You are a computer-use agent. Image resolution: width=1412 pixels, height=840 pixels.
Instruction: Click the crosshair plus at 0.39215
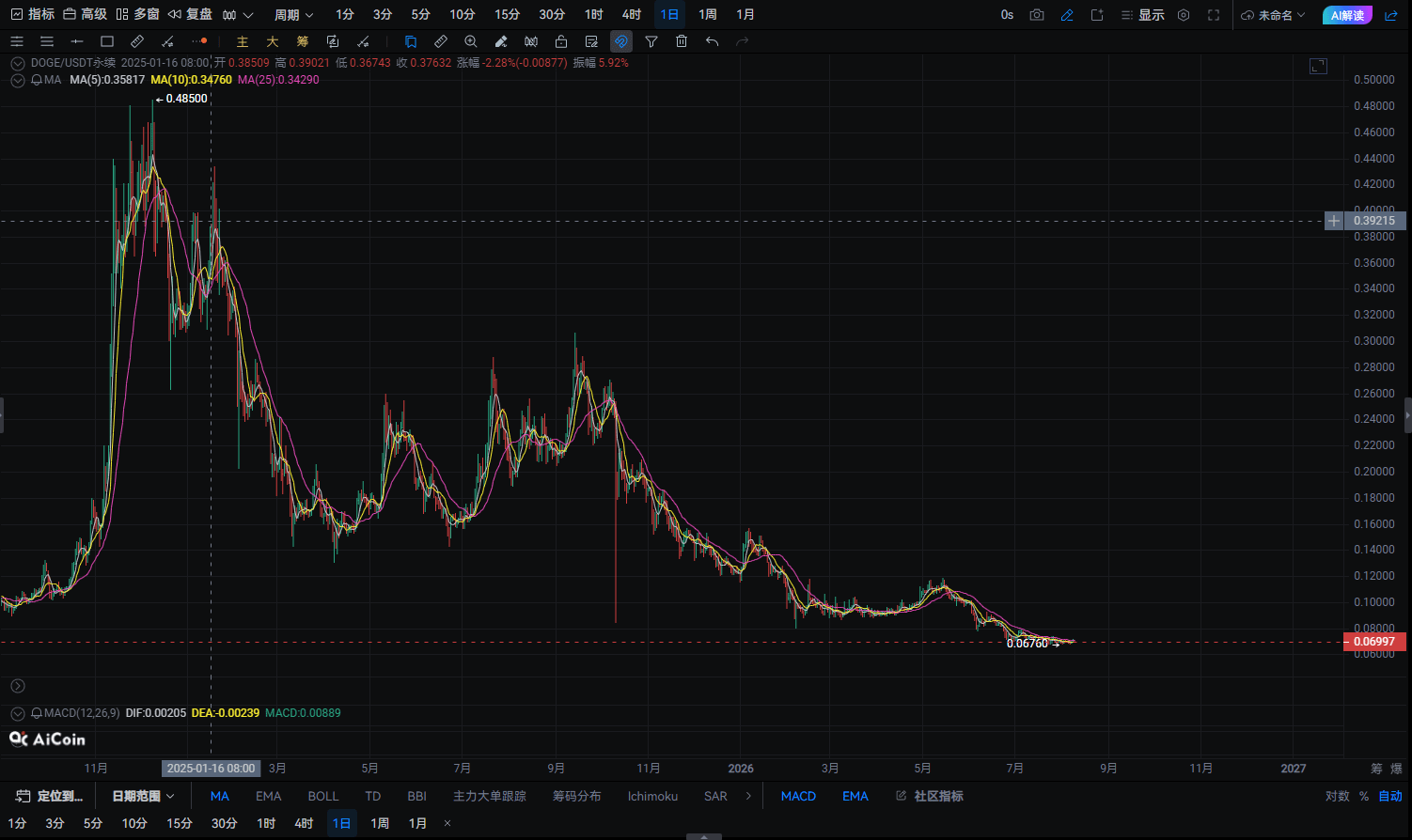coord(1334,221)
